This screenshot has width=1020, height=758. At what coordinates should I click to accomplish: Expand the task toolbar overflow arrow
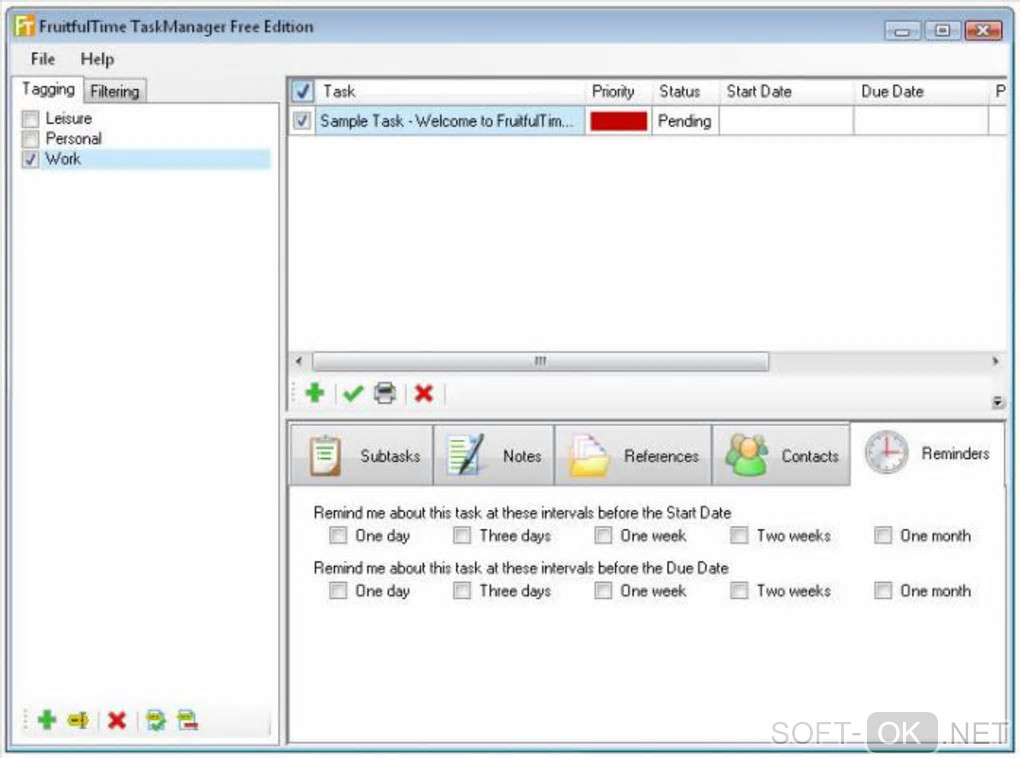pos(997,402)
